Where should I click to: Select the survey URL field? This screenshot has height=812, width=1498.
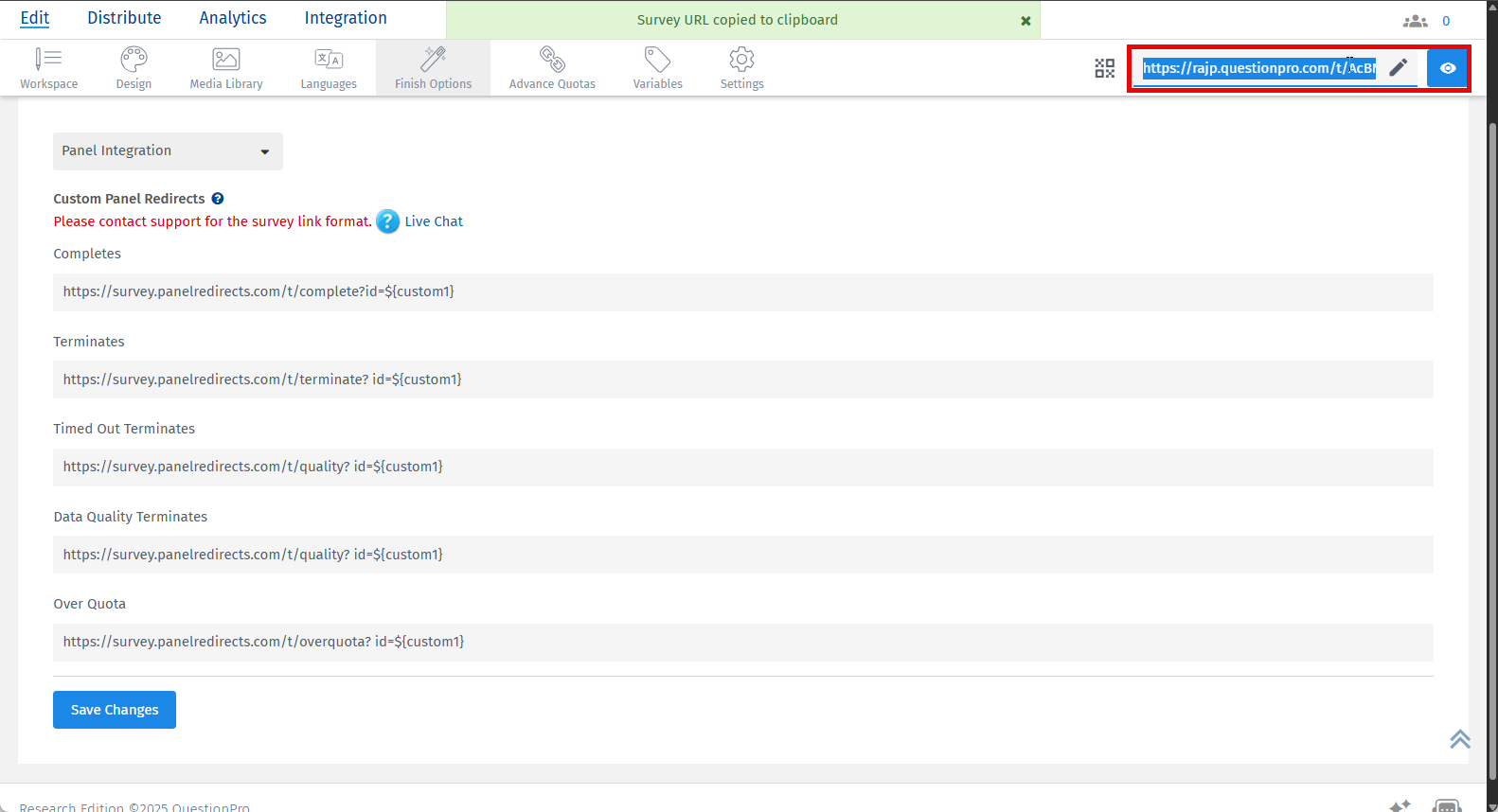(x=1258, y=68)
